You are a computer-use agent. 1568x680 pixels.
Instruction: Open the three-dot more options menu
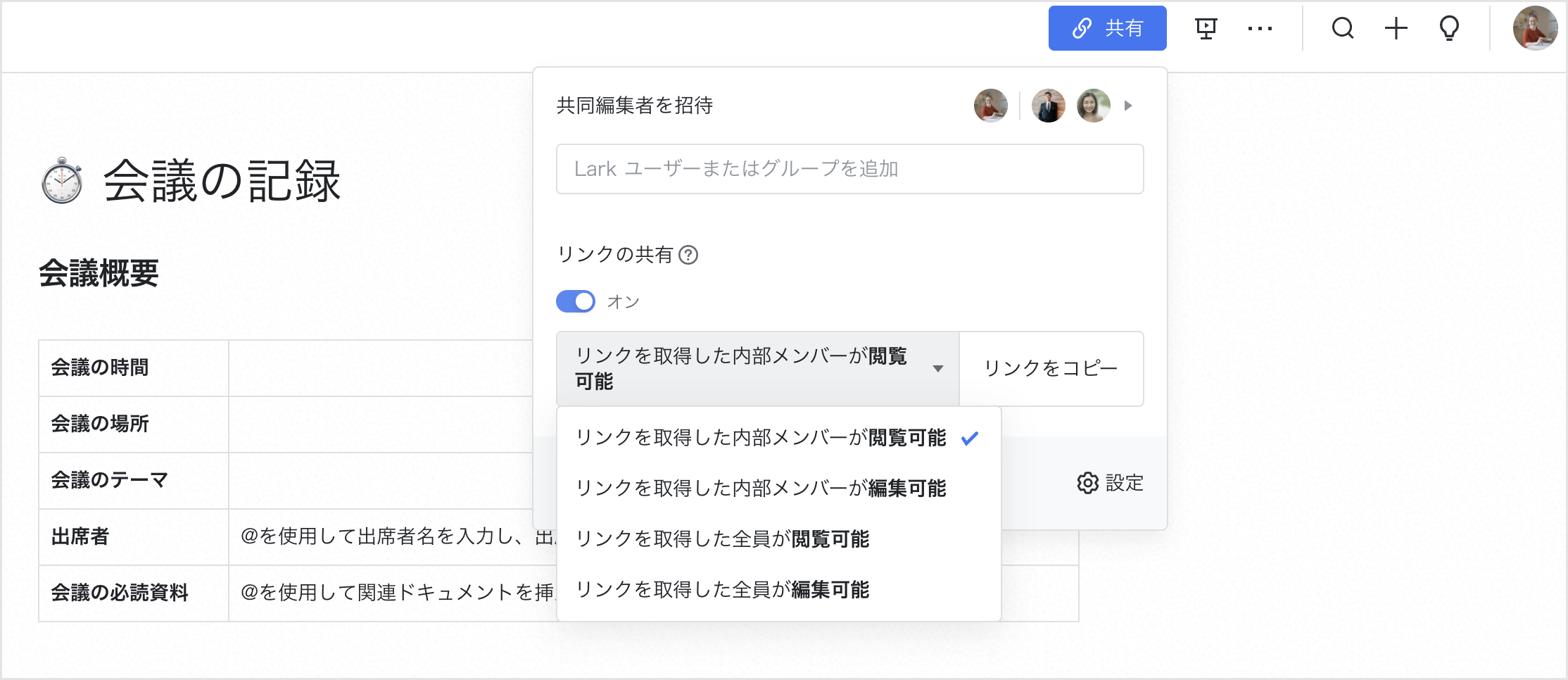pyautogui.click(x=1260, y=29)
